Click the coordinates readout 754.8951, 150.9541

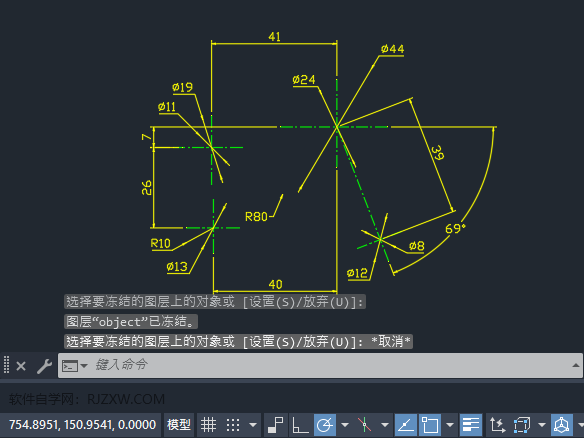click(x=82, y=425)
